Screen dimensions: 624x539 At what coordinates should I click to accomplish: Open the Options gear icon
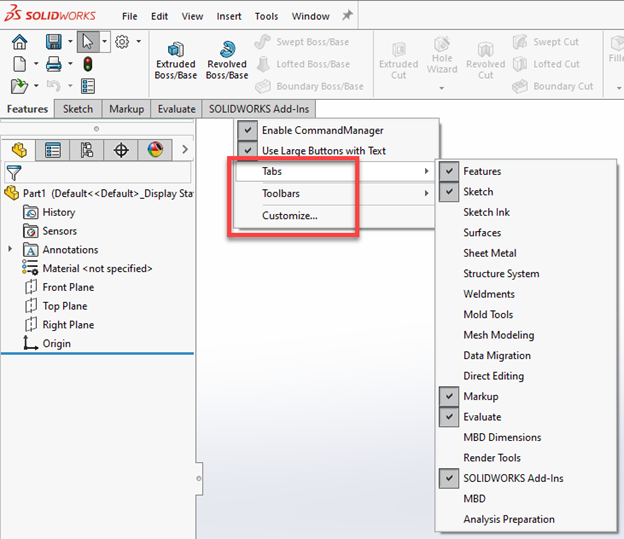pyautogui.click(x=122, y=41)
